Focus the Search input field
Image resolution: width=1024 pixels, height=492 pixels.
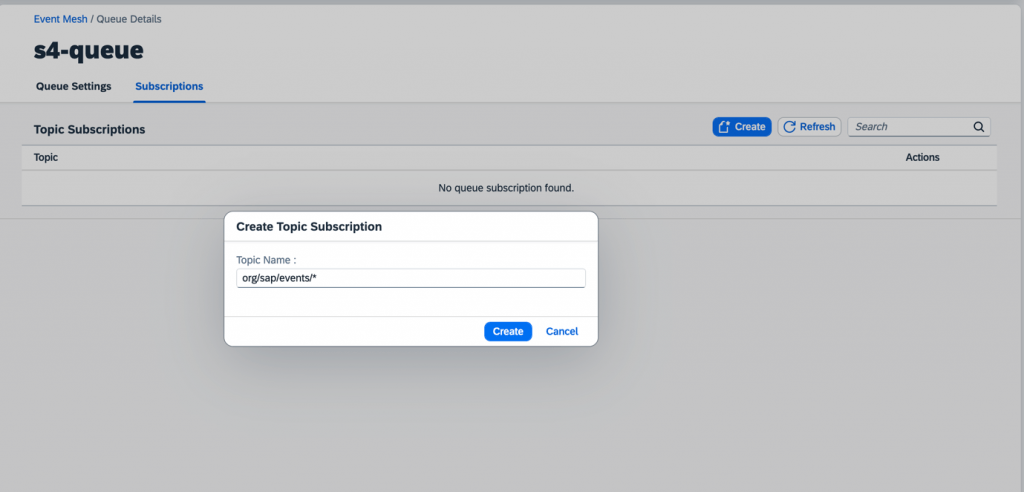(x=911, y=127)
